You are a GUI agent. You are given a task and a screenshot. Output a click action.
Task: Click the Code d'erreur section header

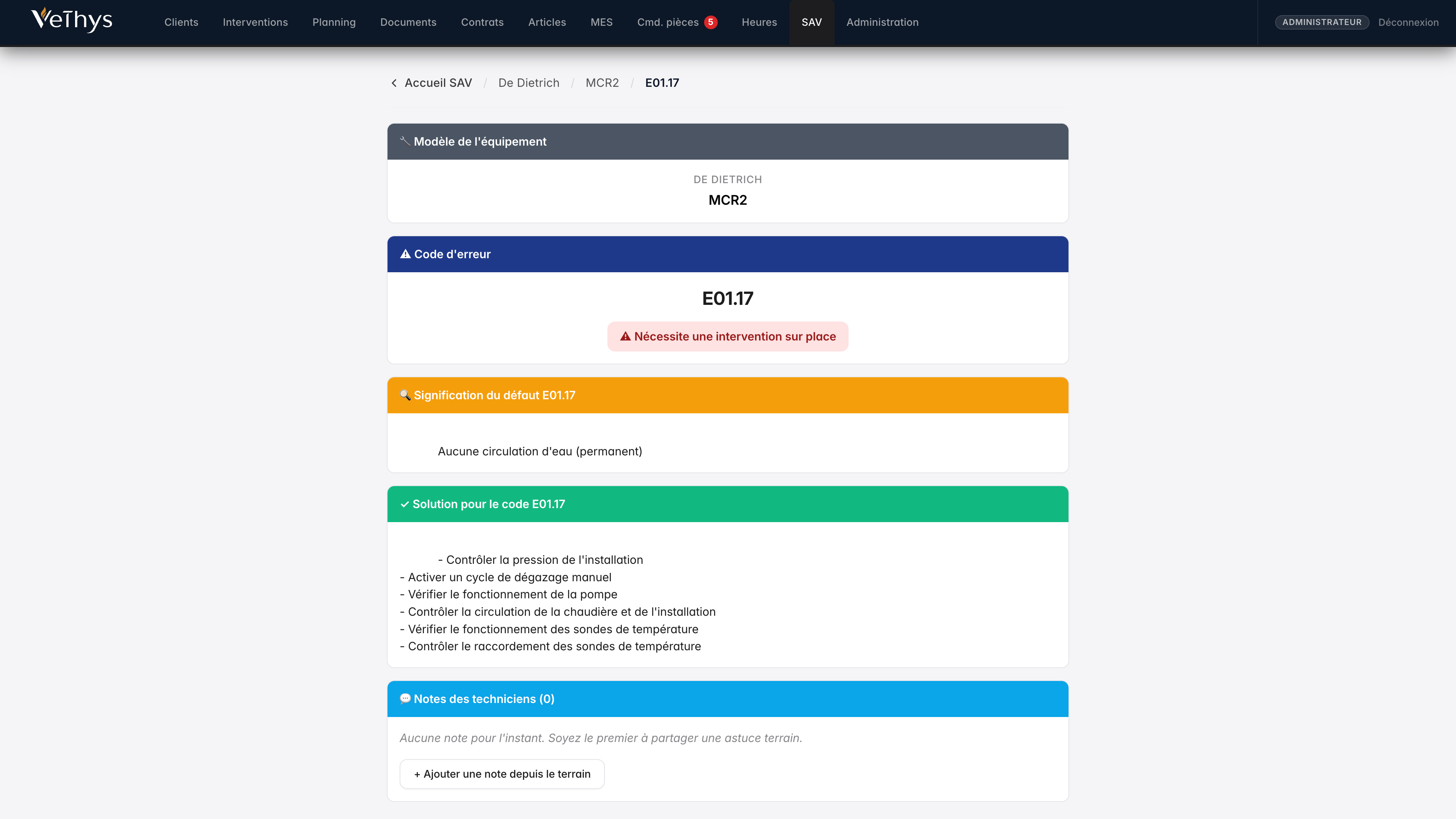[728, 254]
